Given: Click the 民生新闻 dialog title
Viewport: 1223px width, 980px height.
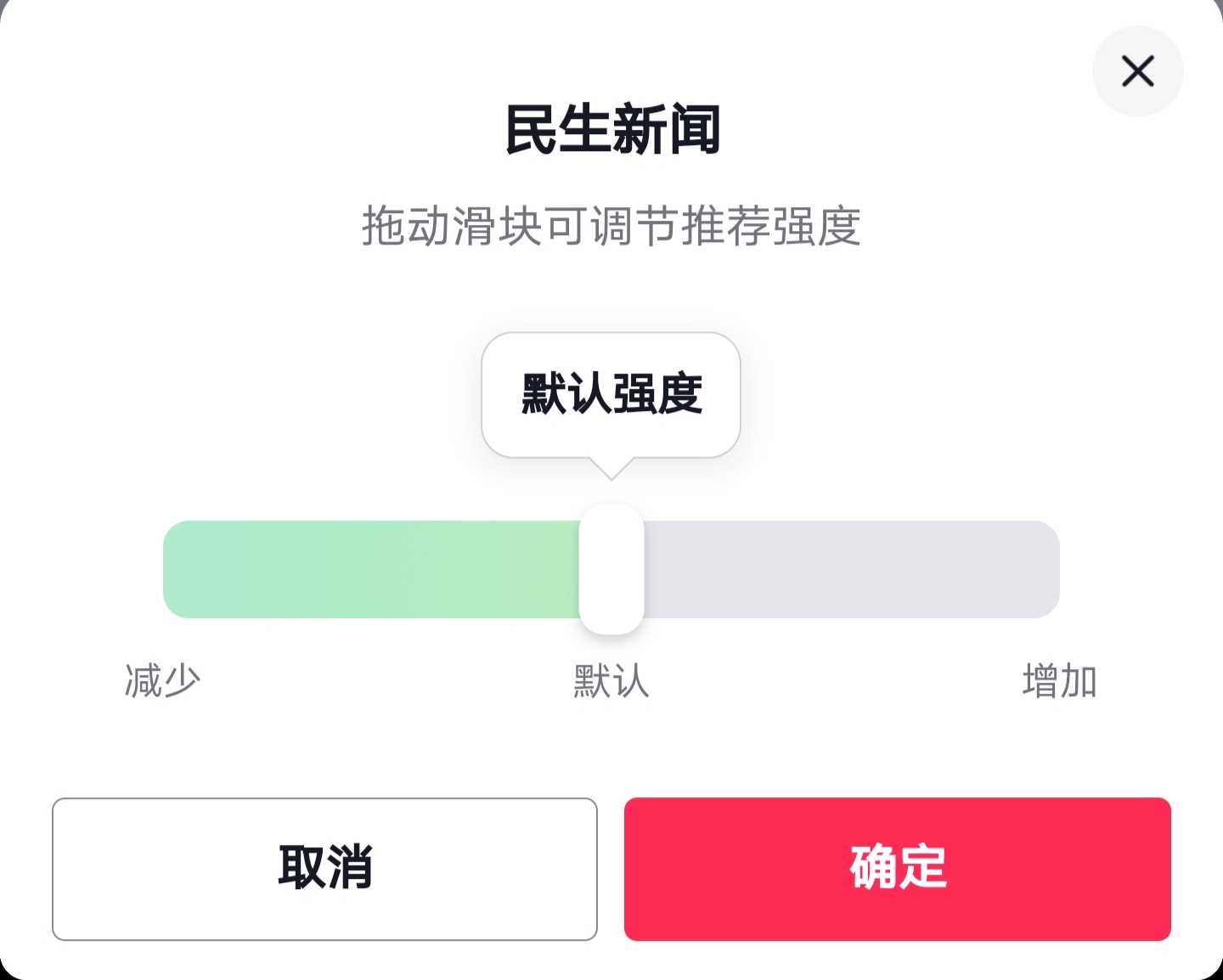Looking at the screenshot, I should click(x=611, y=130).
